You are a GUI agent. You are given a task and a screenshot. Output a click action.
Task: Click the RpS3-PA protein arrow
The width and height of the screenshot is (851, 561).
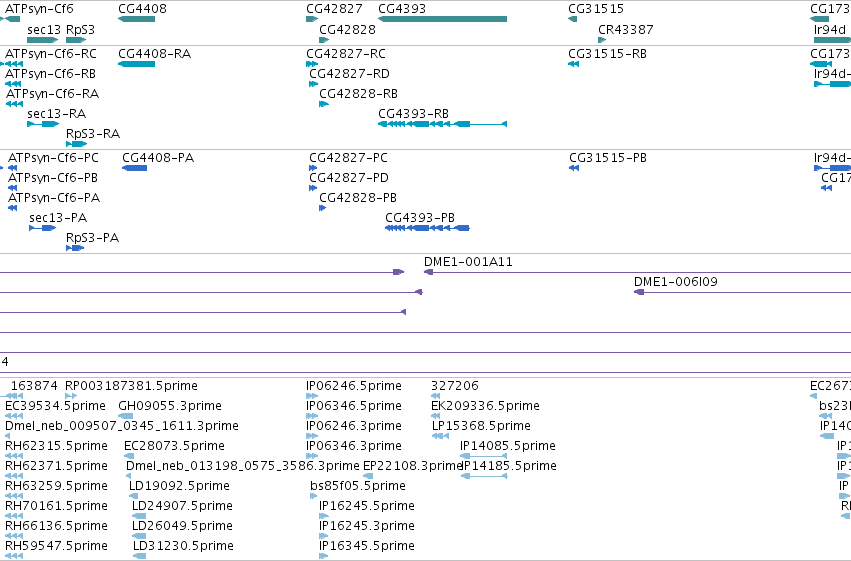(75, 248)
